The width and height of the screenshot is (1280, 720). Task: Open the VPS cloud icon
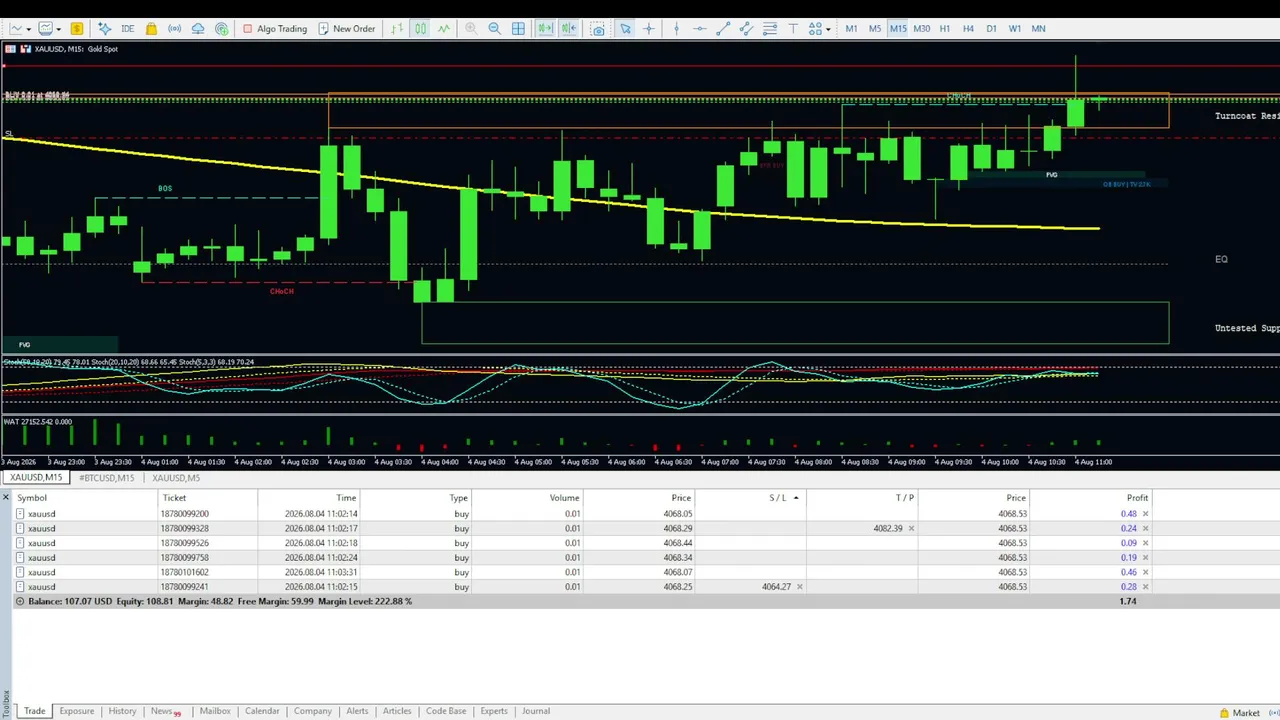pos(198,28)
